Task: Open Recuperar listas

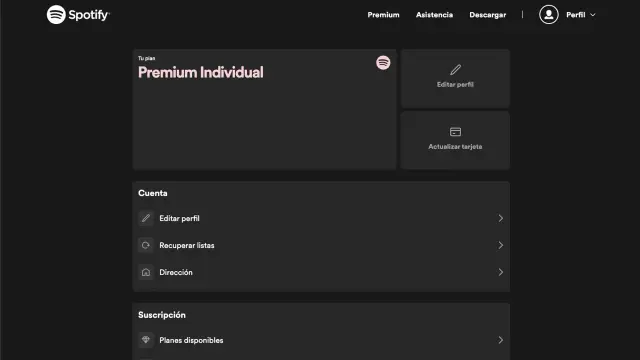Action: point(321,245)
